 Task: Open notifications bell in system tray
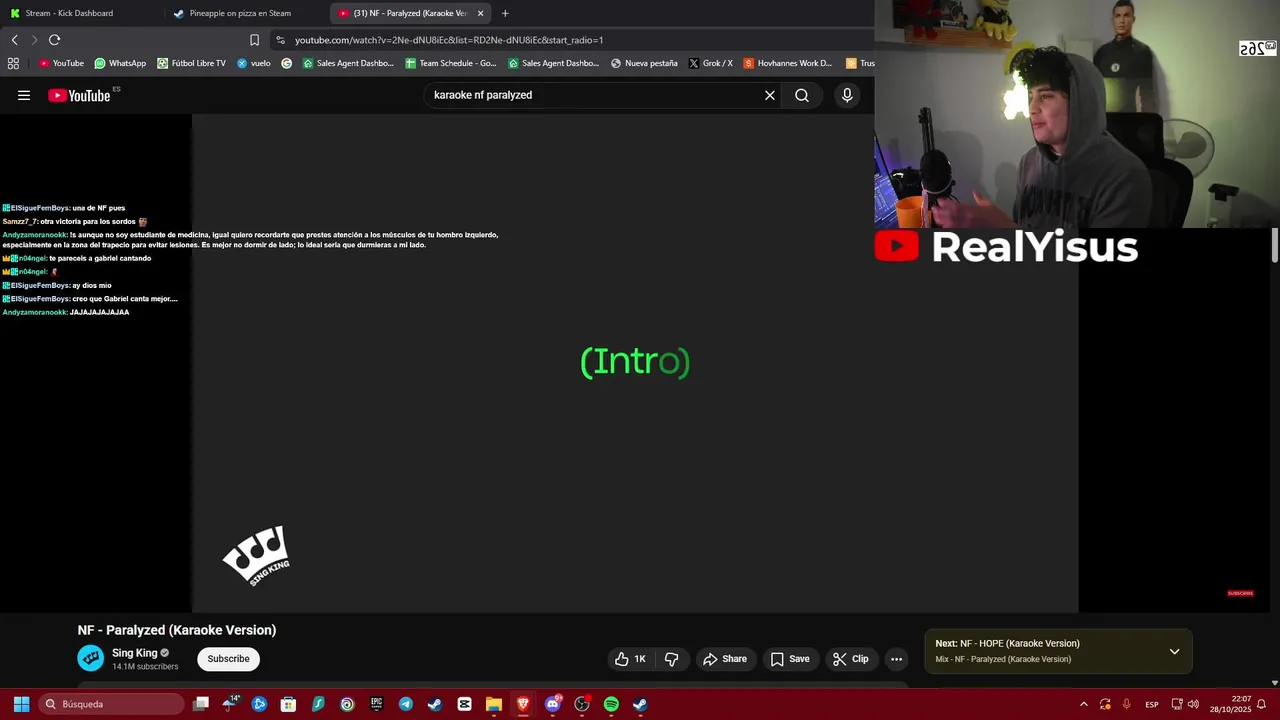pyautogui.click(x=1261, y=704)
